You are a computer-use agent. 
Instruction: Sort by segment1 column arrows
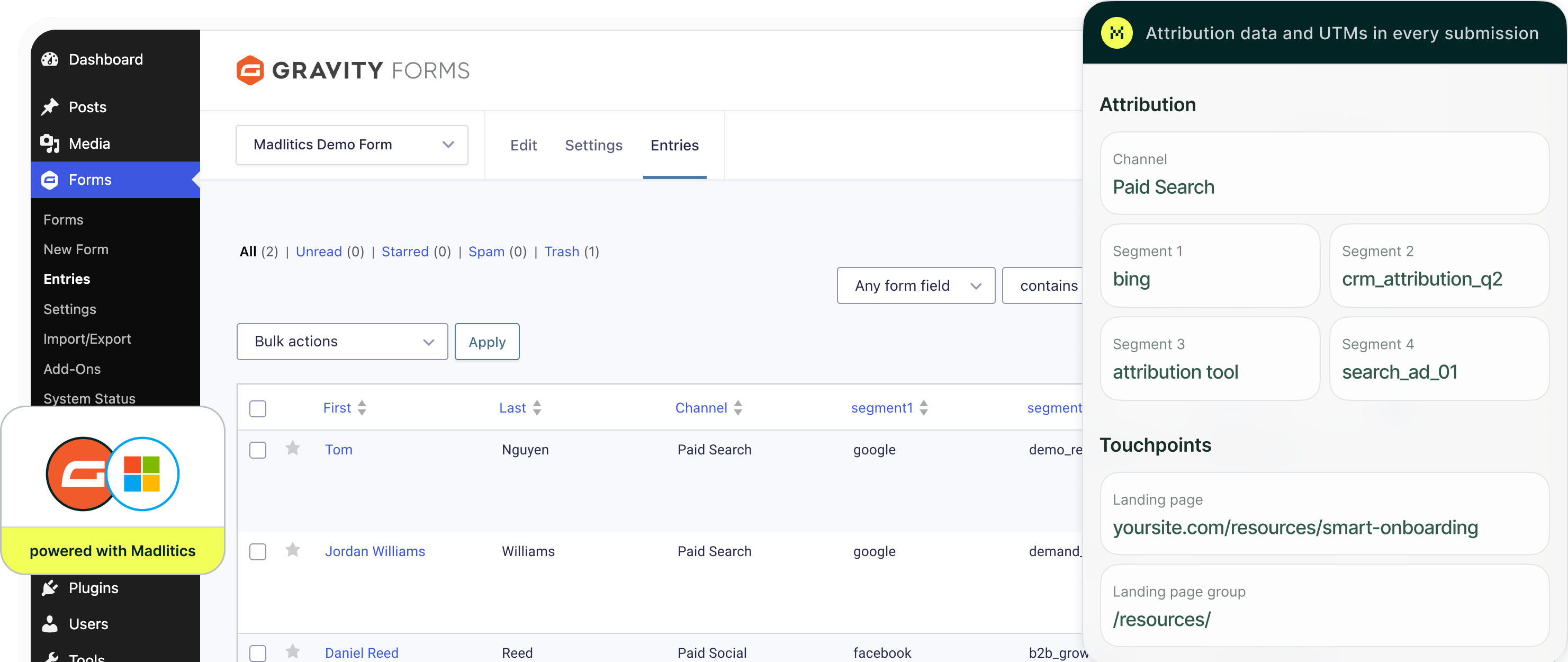tap(924, 407)
